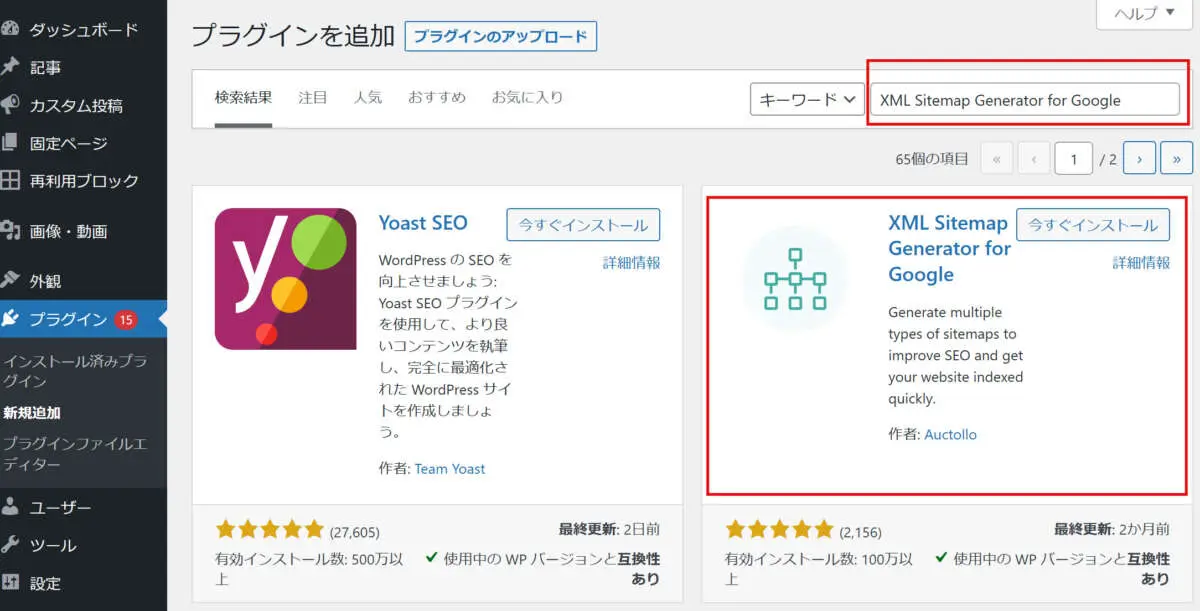Viewport: 1200px width, 611px height.
Task: Switch to the お気に入り tab
Action: coord(527,98)
